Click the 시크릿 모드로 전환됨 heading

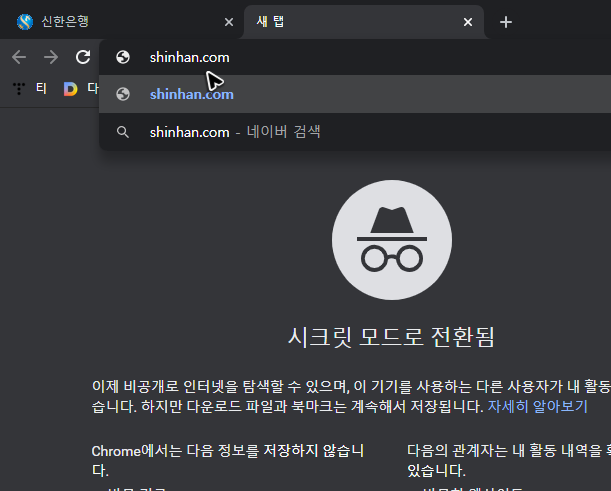pos(392,337)
